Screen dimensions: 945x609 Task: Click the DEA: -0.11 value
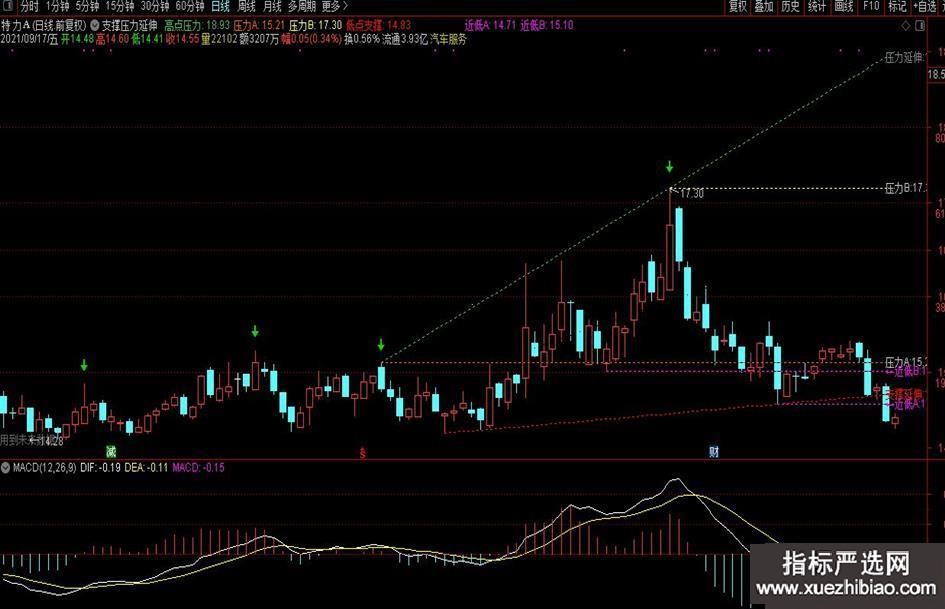146,467
